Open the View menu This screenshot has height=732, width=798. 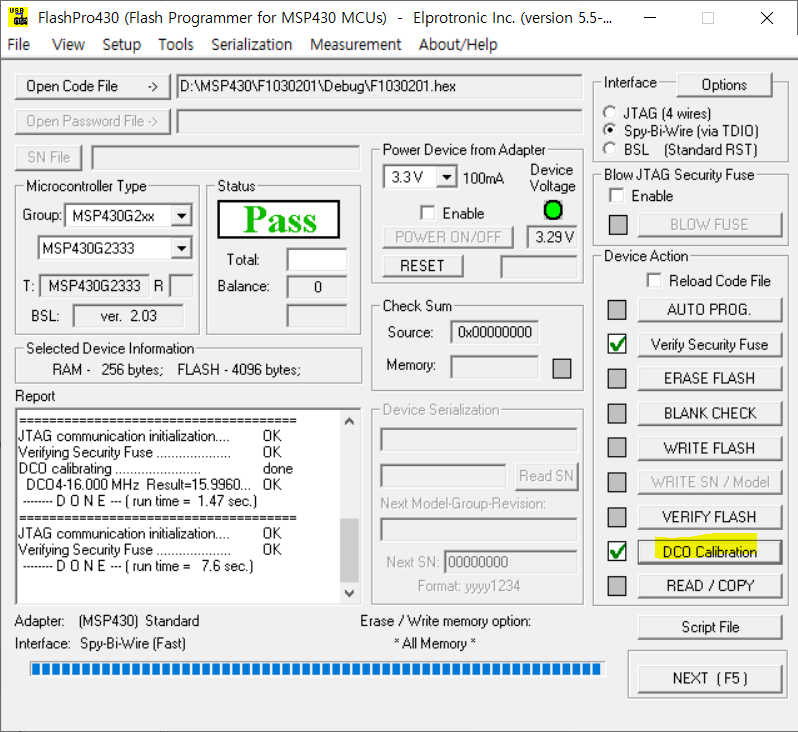tap(68, 45)
